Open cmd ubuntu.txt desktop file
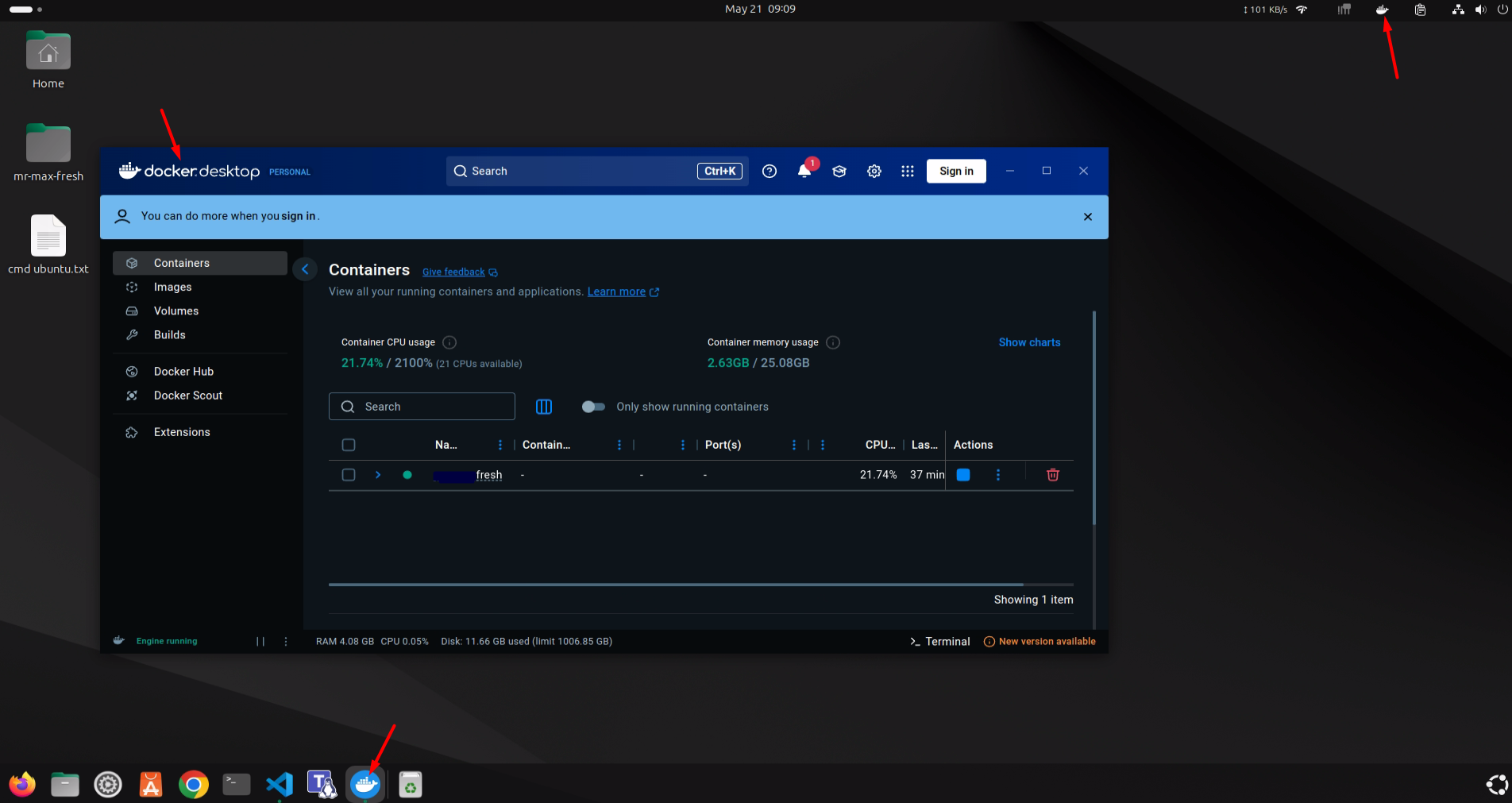 tap(48, 245)
